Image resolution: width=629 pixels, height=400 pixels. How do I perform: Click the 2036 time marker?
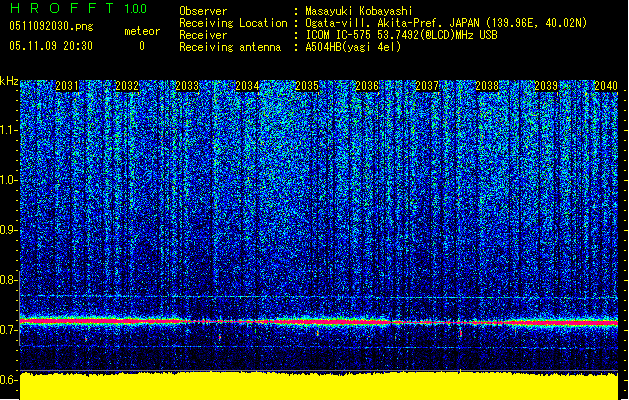(367, 86)
